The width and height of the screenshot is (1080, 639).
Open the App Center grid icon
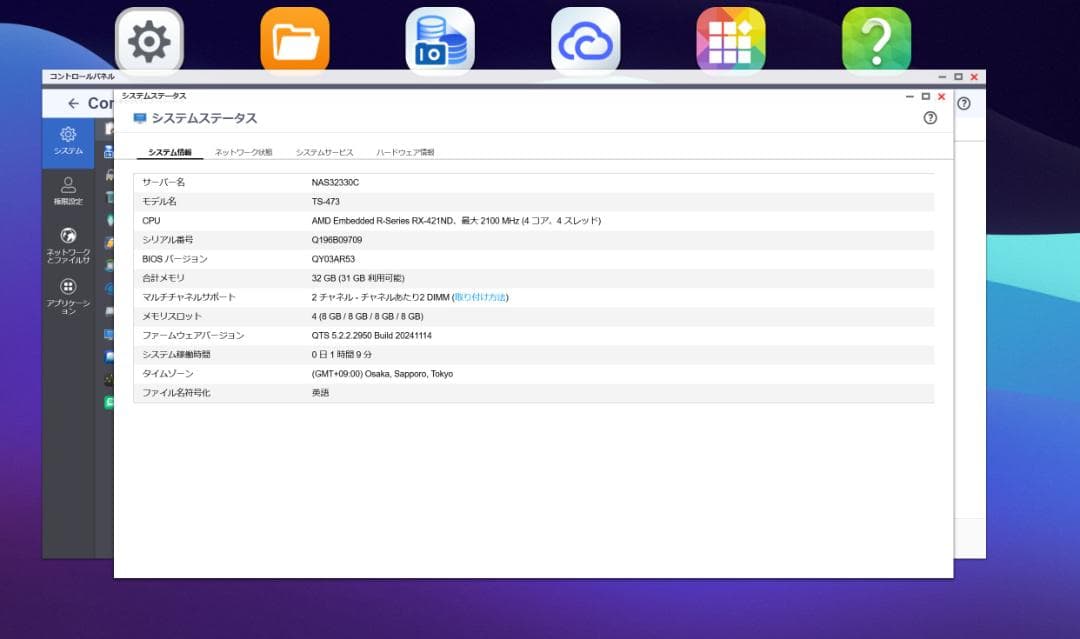[730, 40]
